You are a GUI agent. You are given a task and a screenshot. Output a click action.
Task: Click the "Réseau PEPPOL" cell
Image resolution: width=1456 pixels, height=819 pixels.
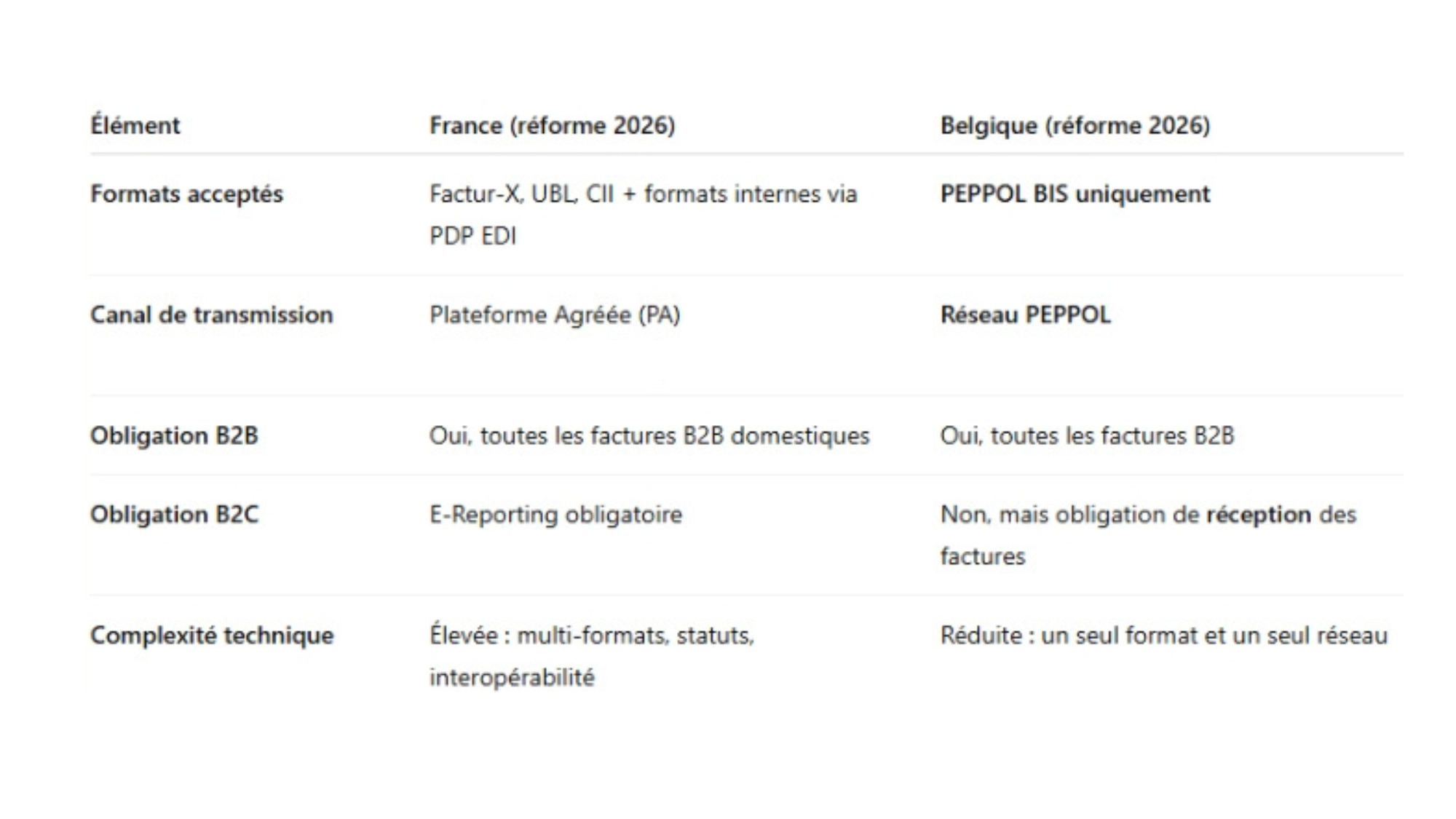[x=1025, y=314]
